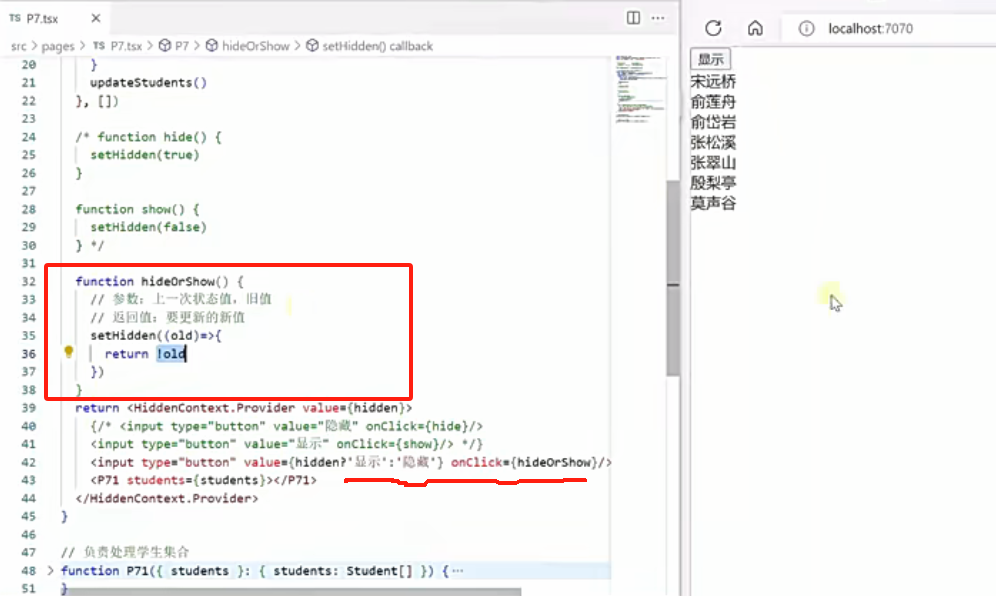
Task: Click updateStudents() call on line 21
Action: pyautogui.click(x=149, y=83)
